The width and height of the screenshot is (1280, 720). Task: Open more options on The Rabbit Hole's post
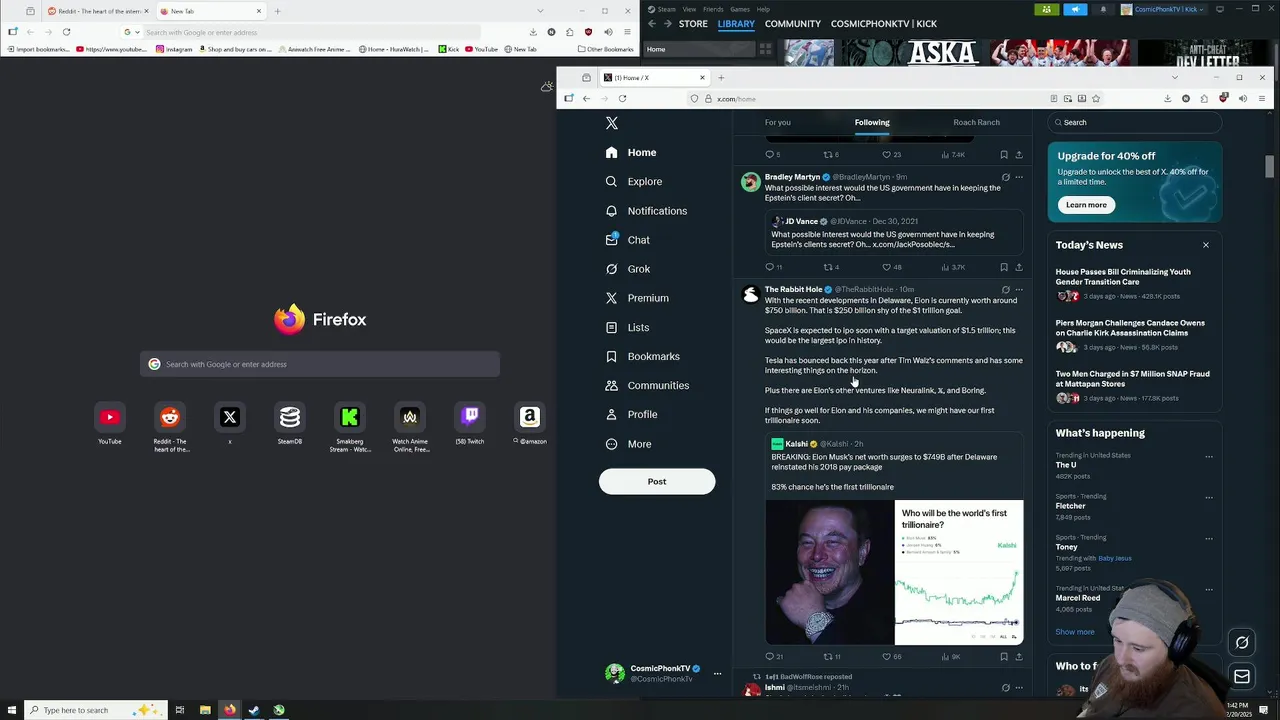1019,289
